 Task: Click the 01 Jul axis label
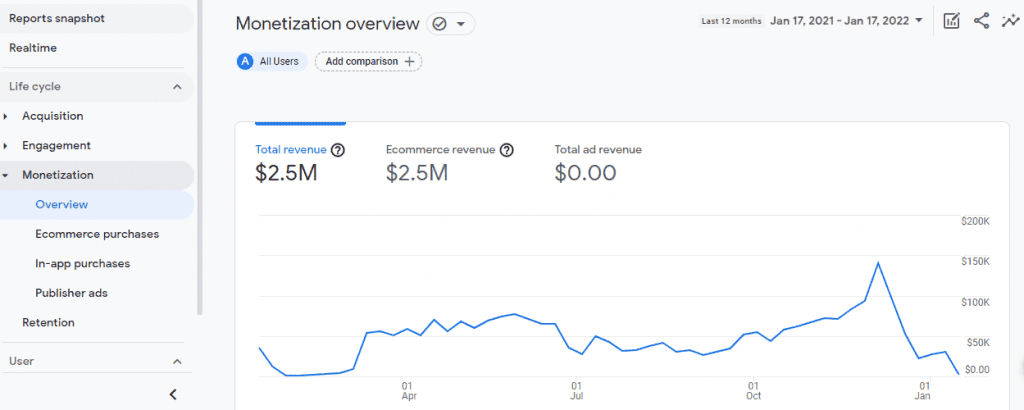tap(576, 390)
